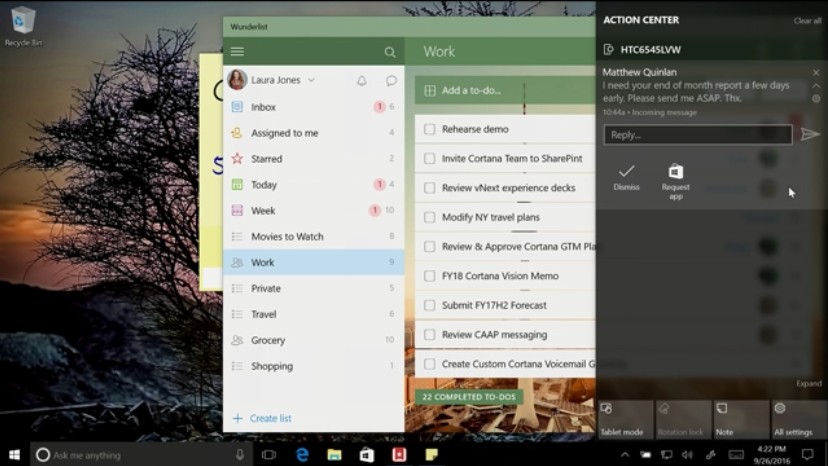Open File Explorer from taskbar

click(335, 455)
